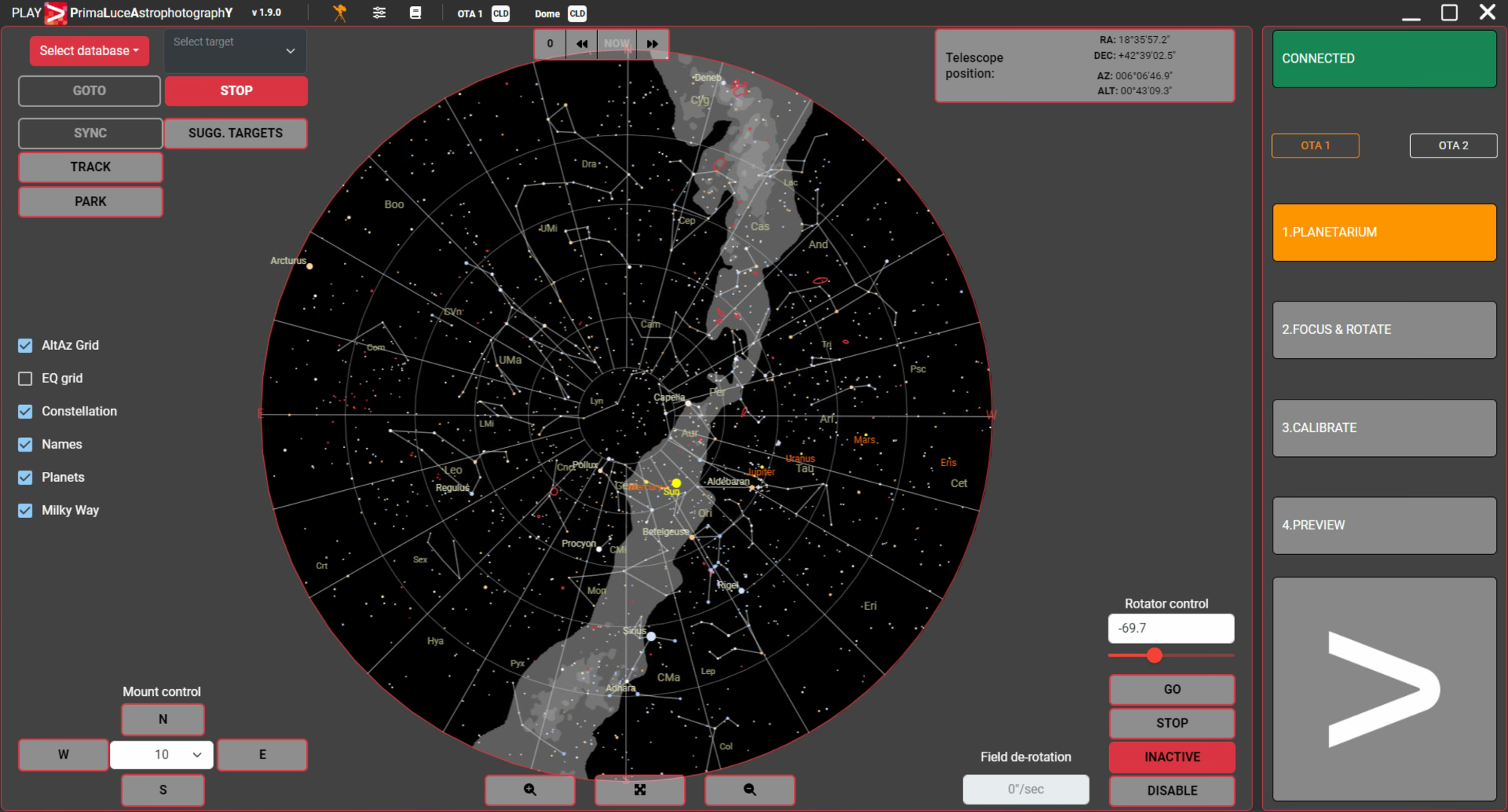Click the SYNC button
This screenshot has height=812, width=1508.
tap(90, 133)
